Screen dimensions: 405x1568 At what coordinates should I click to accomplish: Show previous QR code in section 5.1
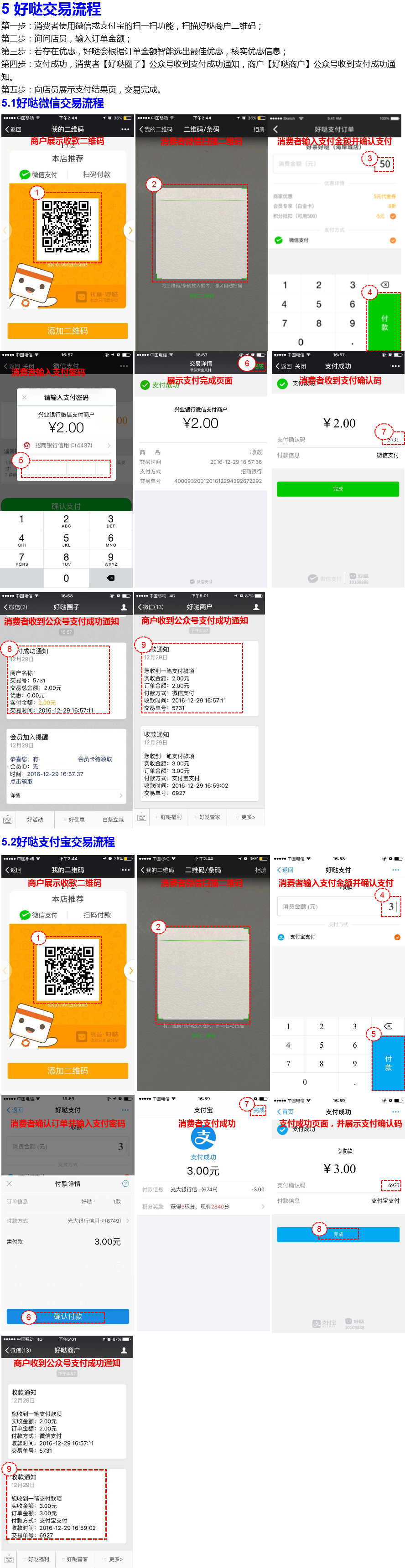[5, 230]
